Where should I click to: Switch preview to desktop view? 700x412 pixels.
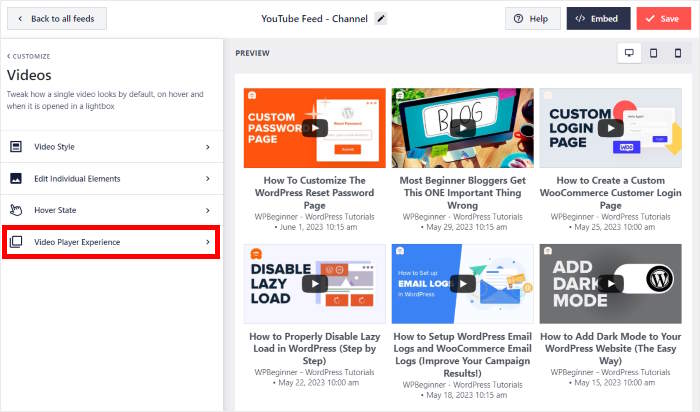pyautogui.click(x=629, y=53)
